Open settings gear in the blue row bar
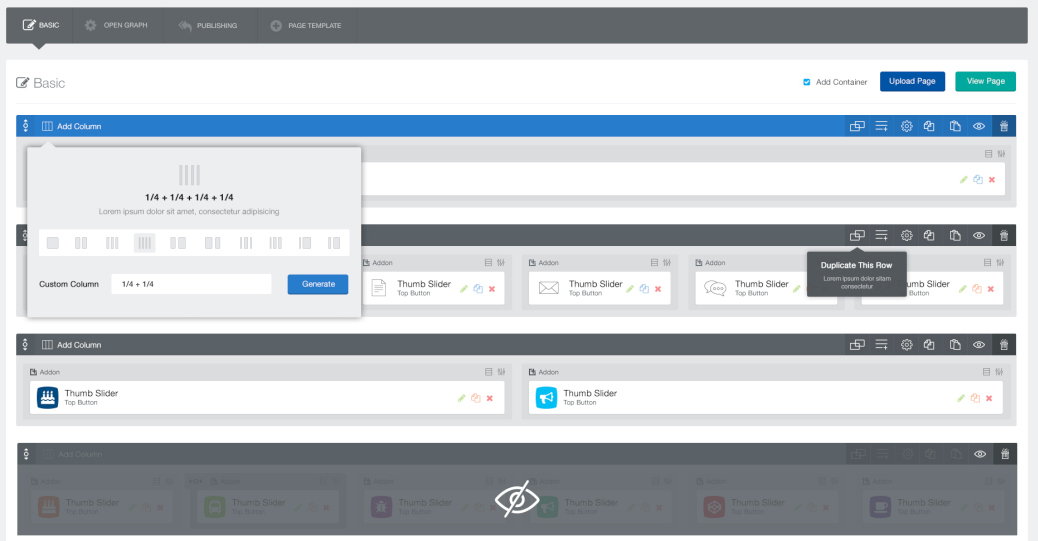 [x=906, y=126]
